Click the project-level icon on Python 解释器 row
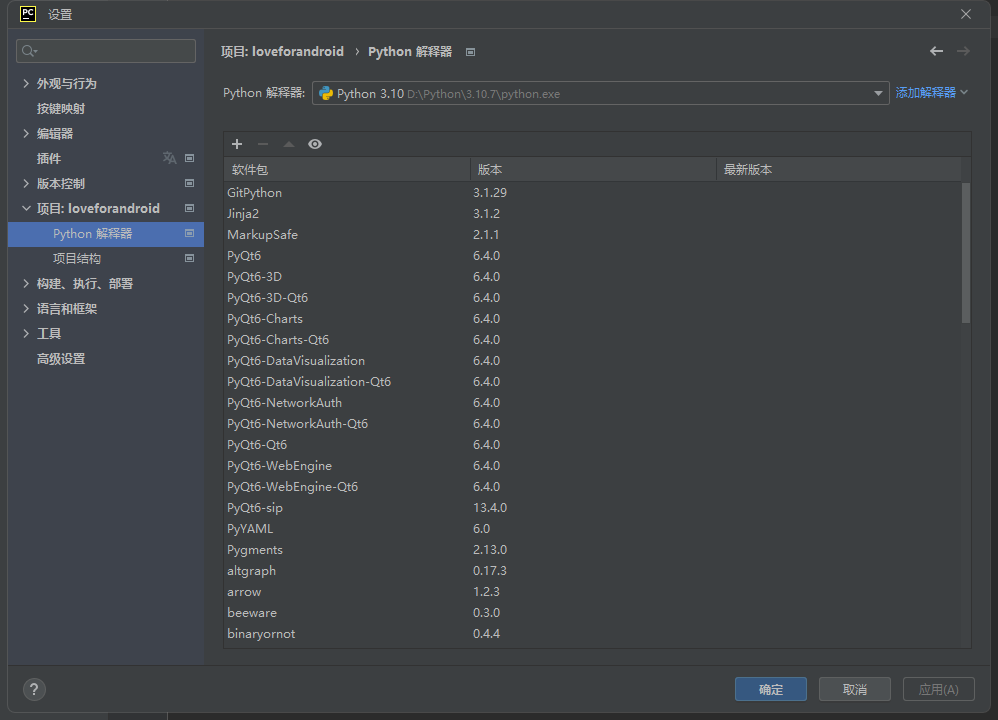Viewport: 998px width, 720px height. [x=190, y=234]
